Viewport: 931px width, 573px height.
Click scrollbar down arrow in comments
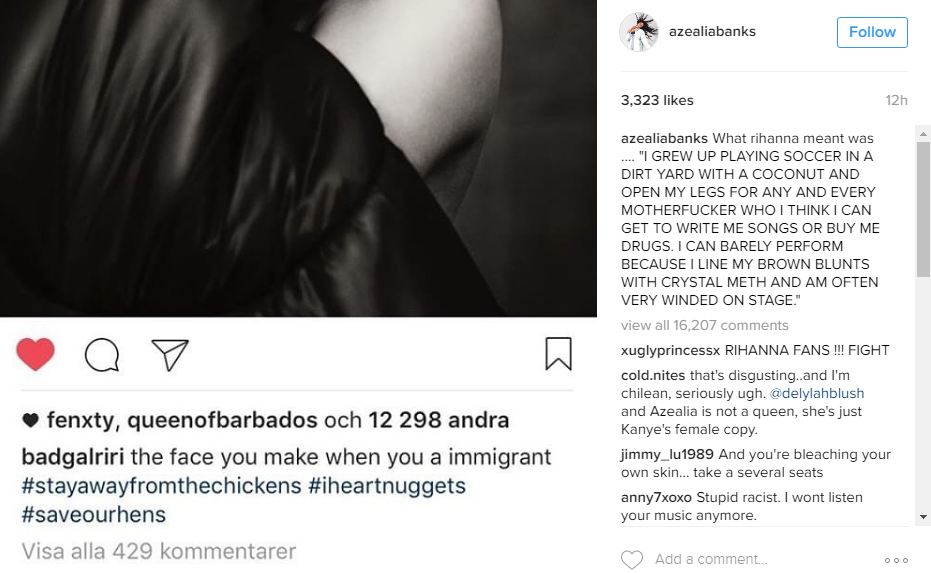923,517
